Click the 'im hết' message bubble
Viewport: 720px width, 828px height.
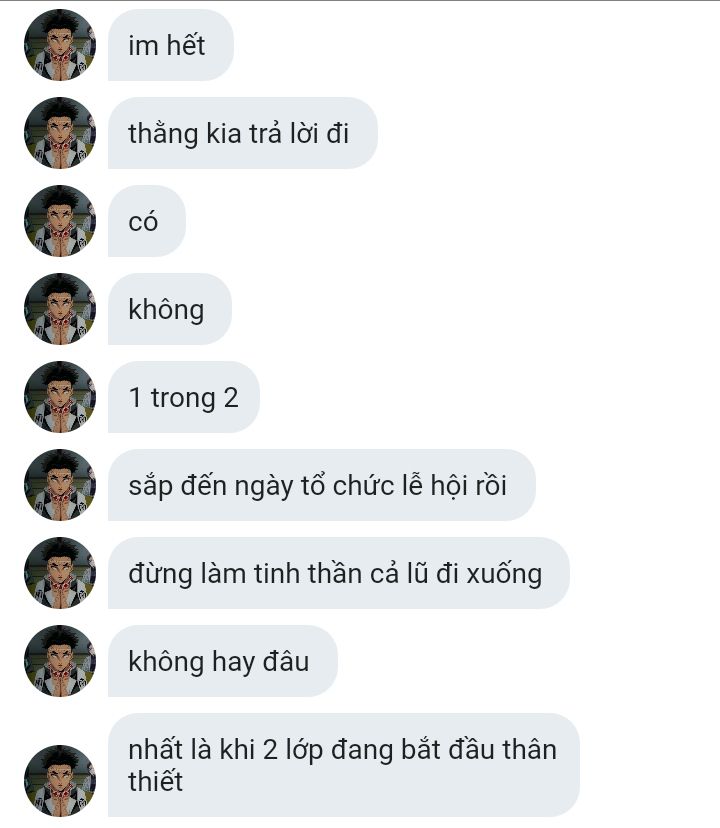pos(171,45)
